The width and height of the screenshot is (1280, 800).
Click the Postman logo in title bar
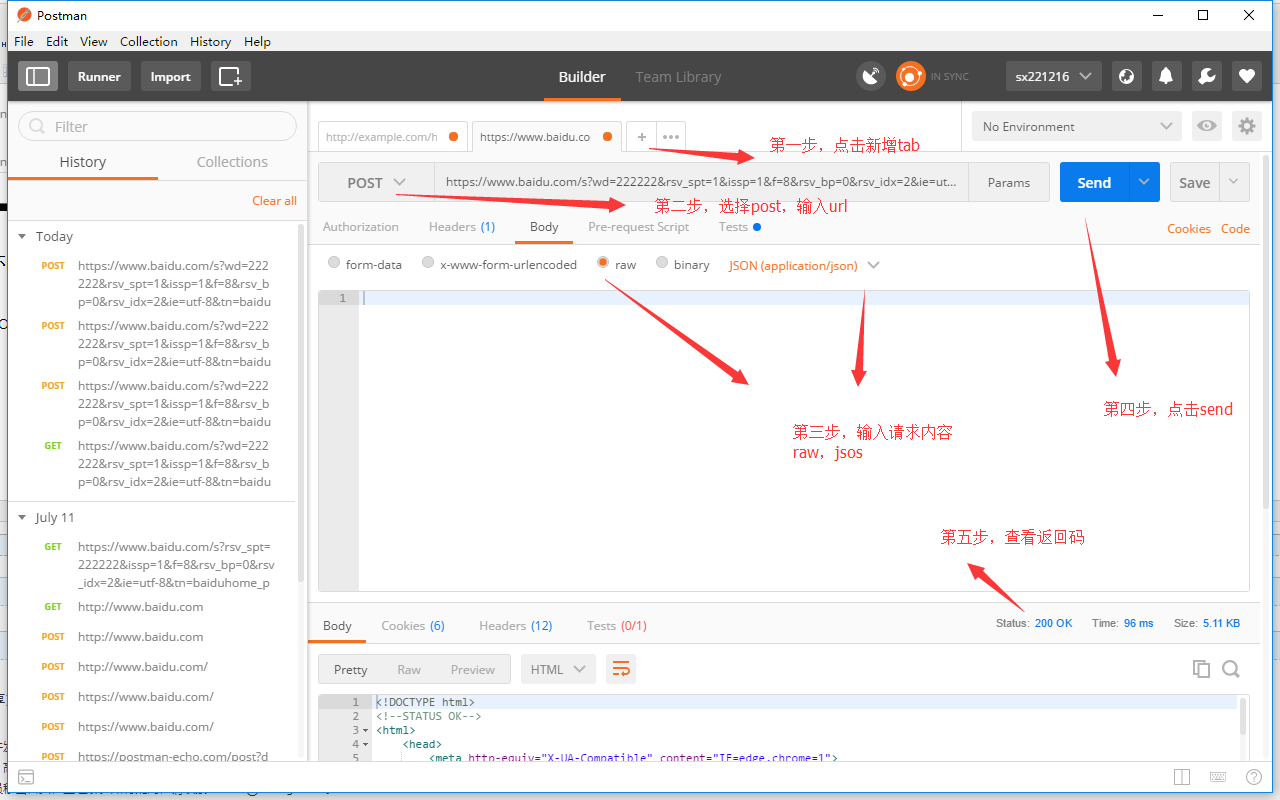coord(24,15)
